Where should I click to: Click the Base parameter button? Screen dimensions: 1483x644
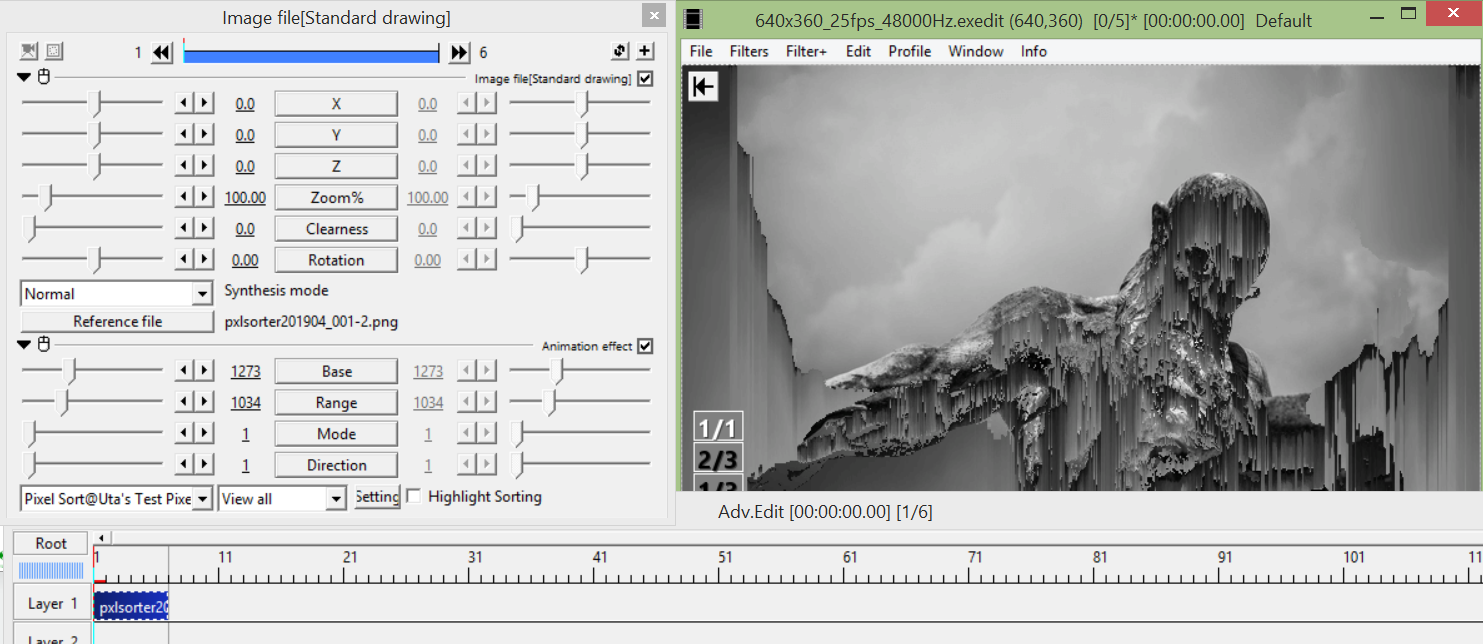pos(336,371)
